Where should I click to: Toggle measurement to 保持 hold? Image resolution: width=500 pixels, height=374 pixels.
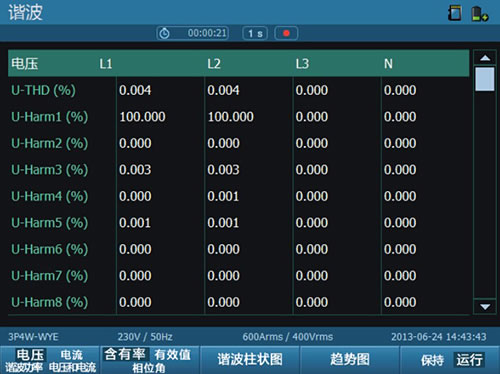(x=432, y=360)
